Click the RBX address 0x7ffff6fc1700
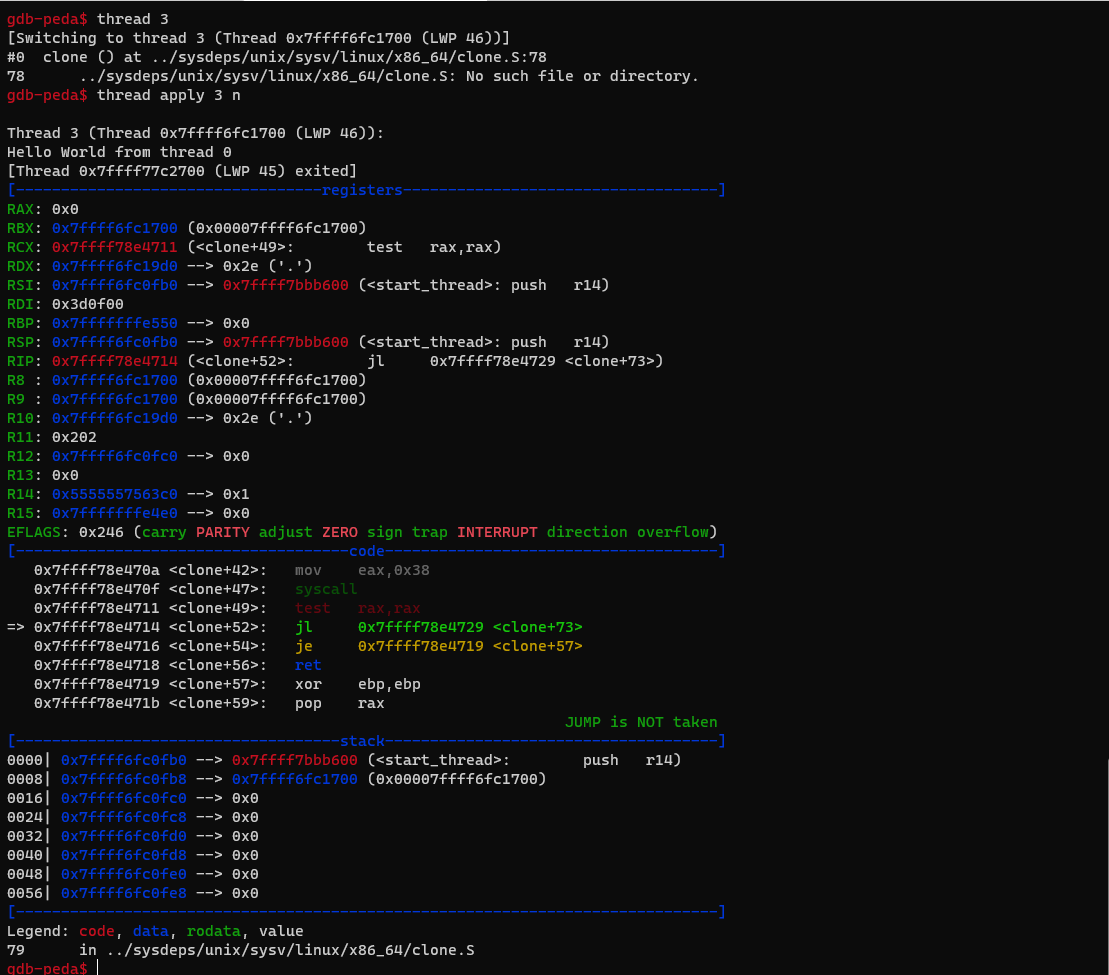The width and height of the screenshot is (1109, 975). (115, 228)
